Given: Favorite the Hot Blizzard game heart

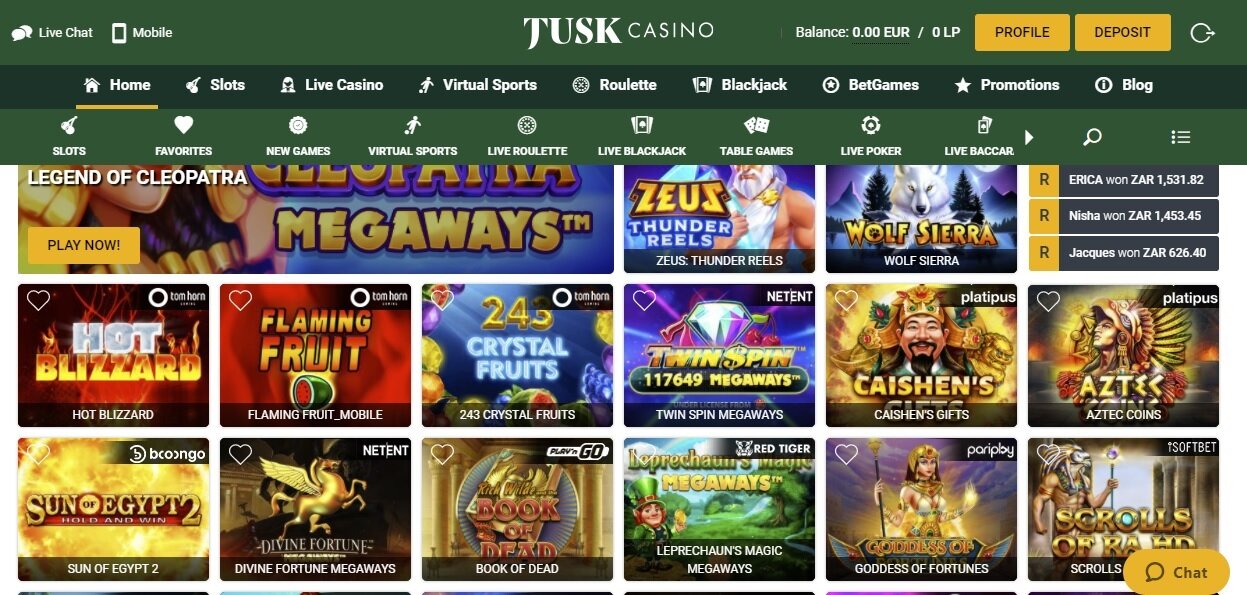Looking at the screenshot, I should click(x=38, y=300).
